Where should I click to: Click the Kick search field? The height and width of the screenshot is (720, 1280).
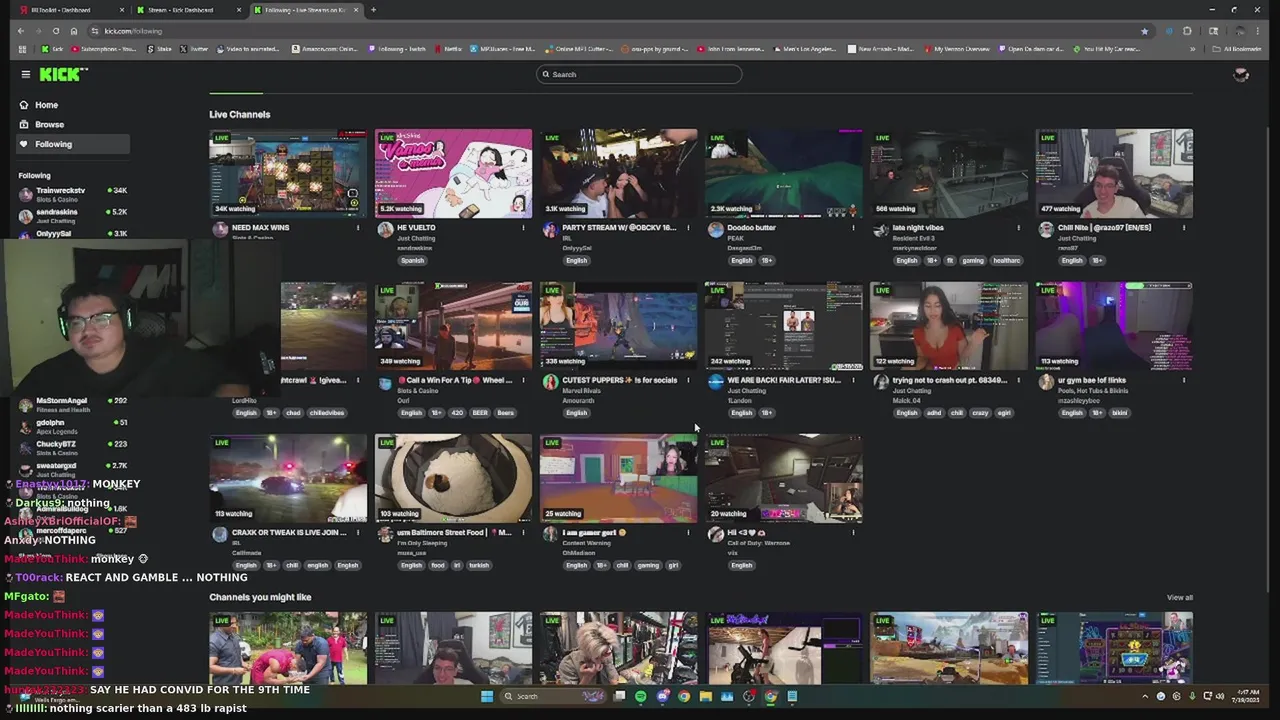(x=639, y=74)
